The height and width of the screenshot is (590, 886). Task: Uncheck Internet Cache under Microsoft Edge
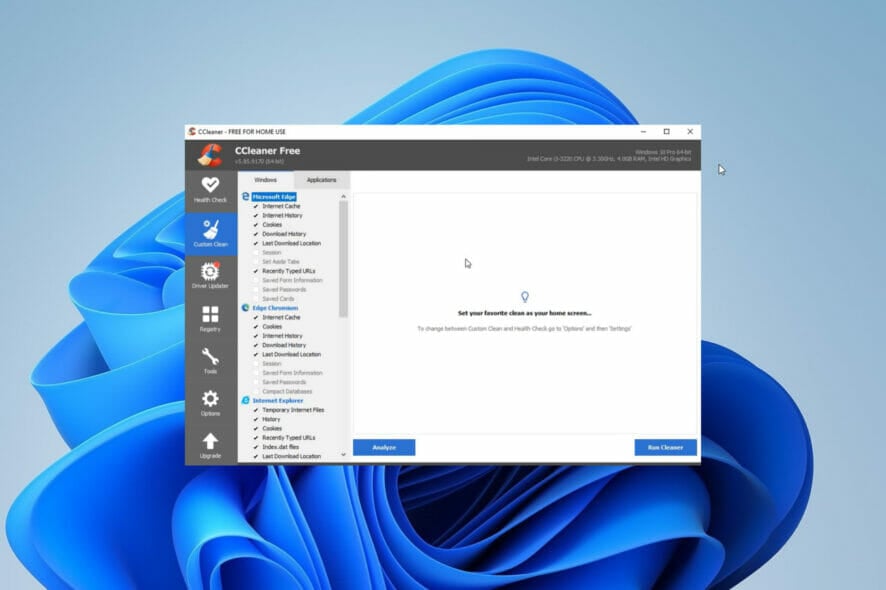(x=256, y=206)
